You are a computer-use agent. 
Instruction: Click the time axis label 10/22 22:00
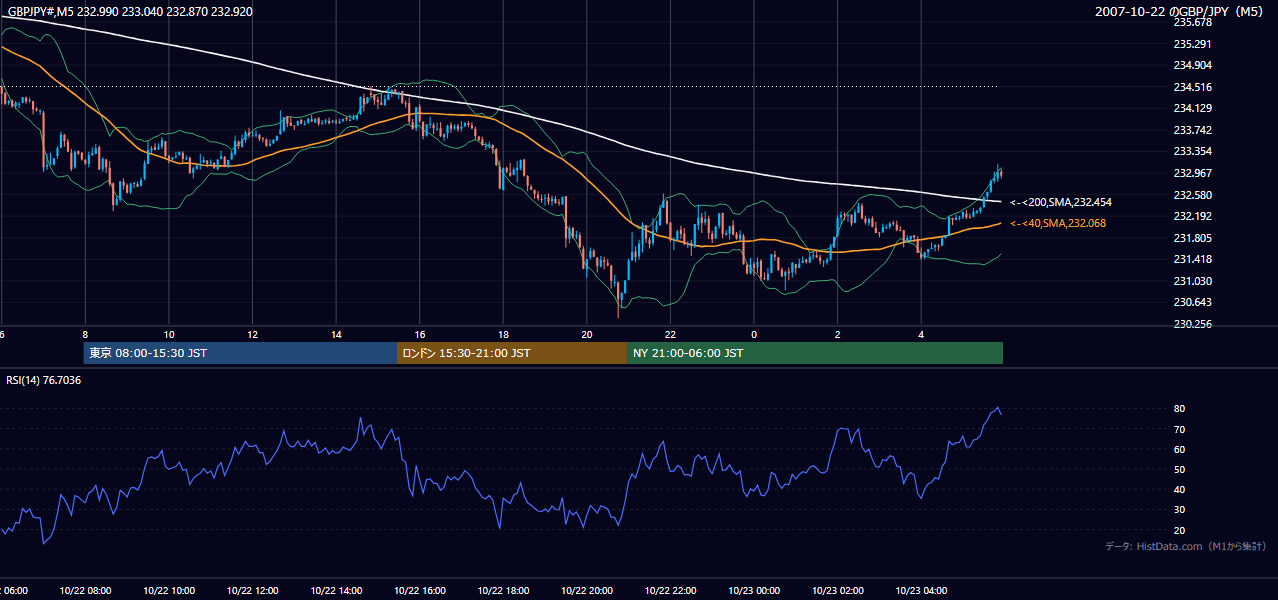671,591
